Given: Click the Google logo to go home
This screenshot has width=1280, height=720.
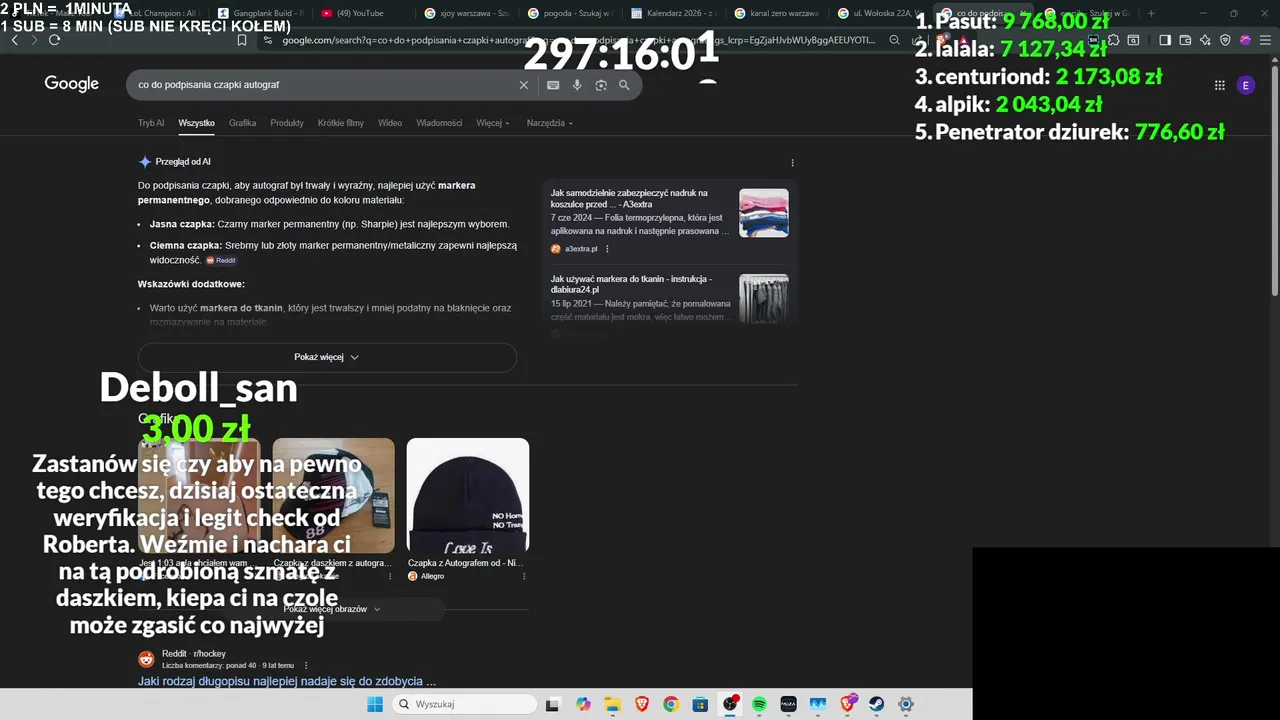Looking at the screenshot, I should (71, 84).
